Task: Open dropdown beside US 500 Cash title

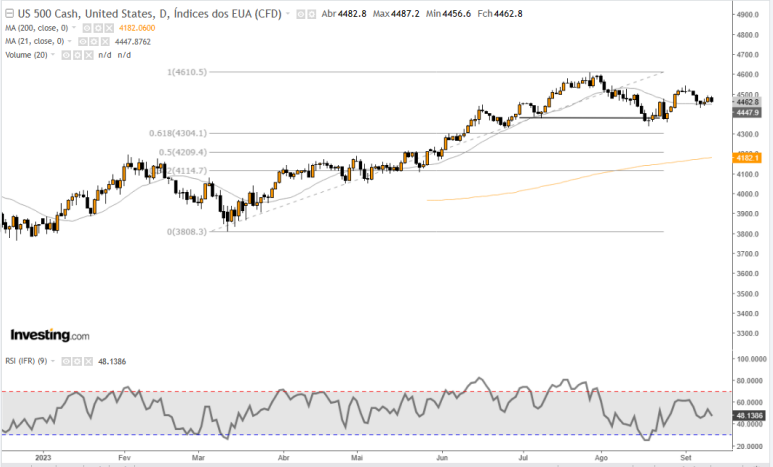Action: [x=289, y=13]
